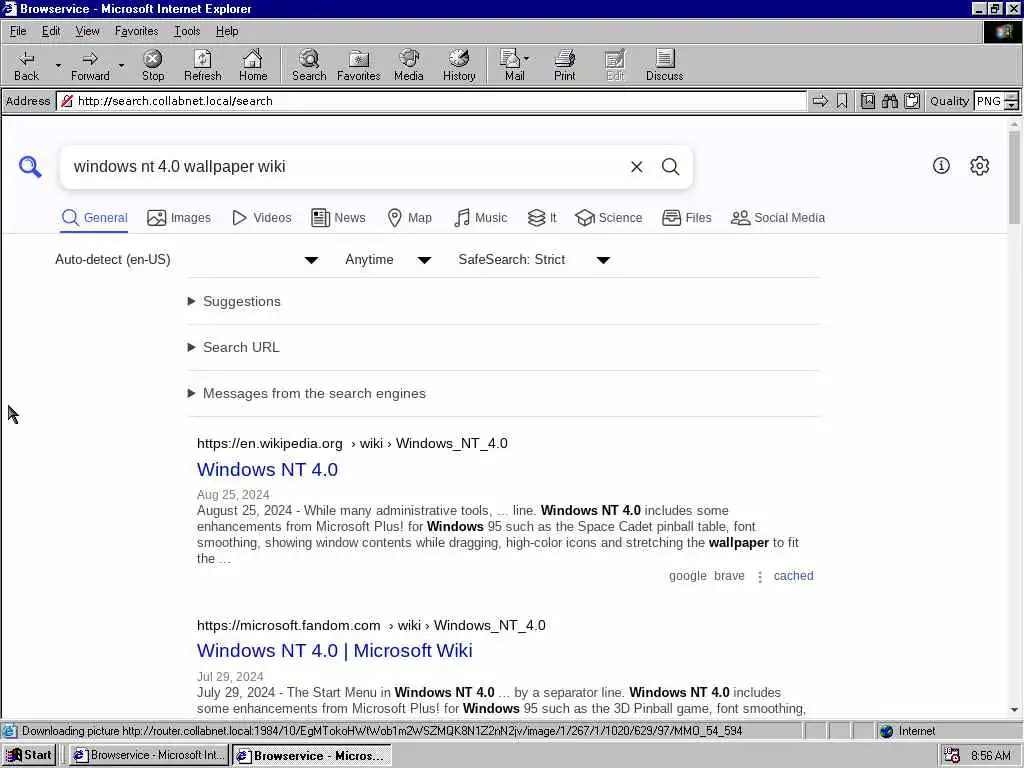Screen dimensions: 1024x768
Task: Open the Tools menu
Action: (x=187, y=31)
